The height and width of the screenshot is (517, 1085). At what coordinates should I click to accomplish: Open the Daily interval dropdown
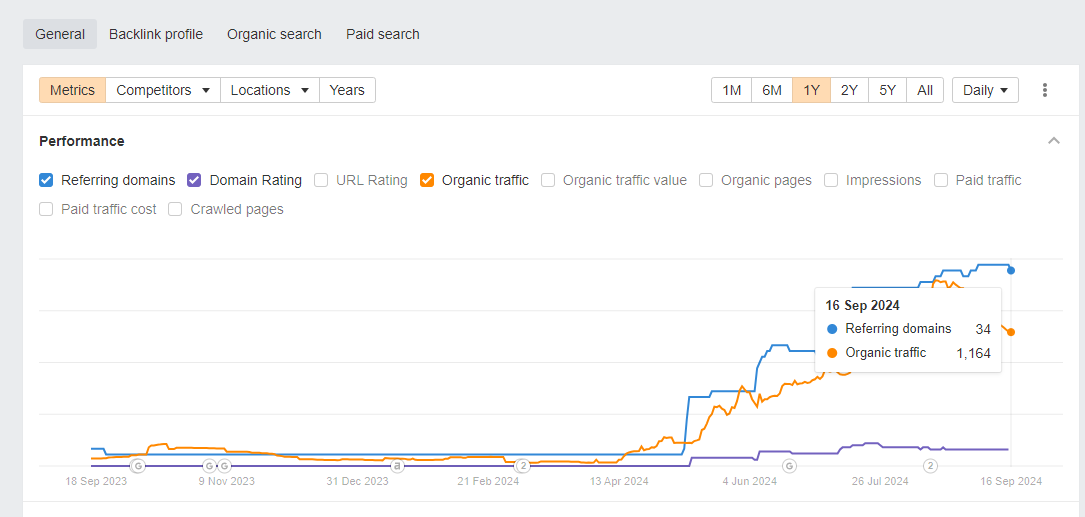coord(985,90)
